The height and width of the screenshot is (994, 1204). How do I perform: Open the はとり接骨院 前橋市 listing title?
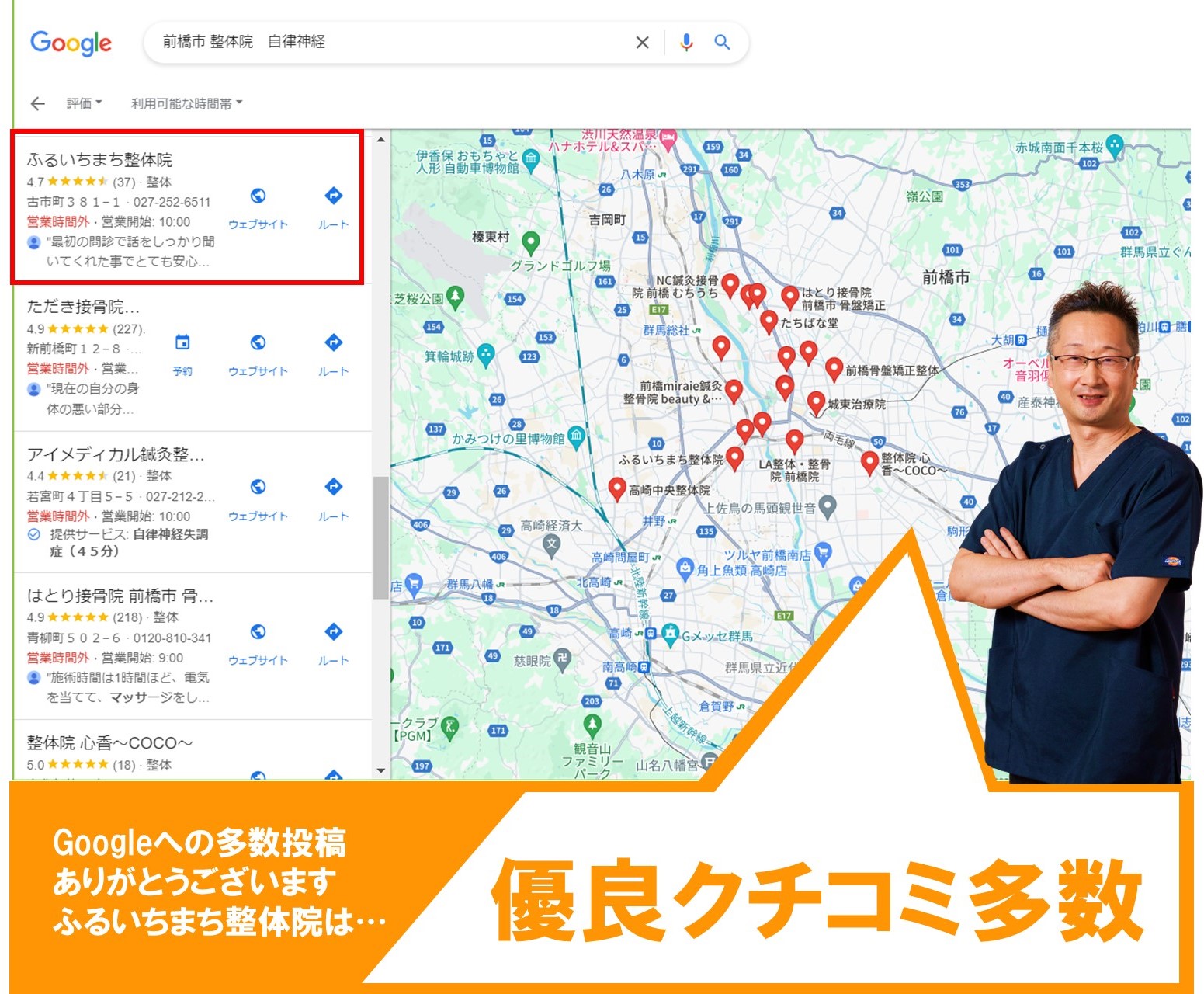(x=120, y=596)
